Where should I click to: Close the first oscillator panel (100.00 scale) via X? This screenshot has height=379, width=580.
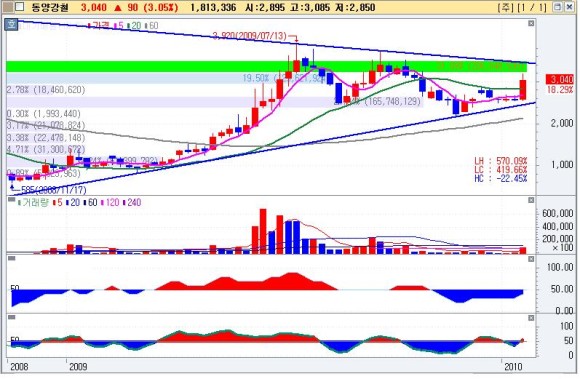pyautogui.click(x=531, y=259)
